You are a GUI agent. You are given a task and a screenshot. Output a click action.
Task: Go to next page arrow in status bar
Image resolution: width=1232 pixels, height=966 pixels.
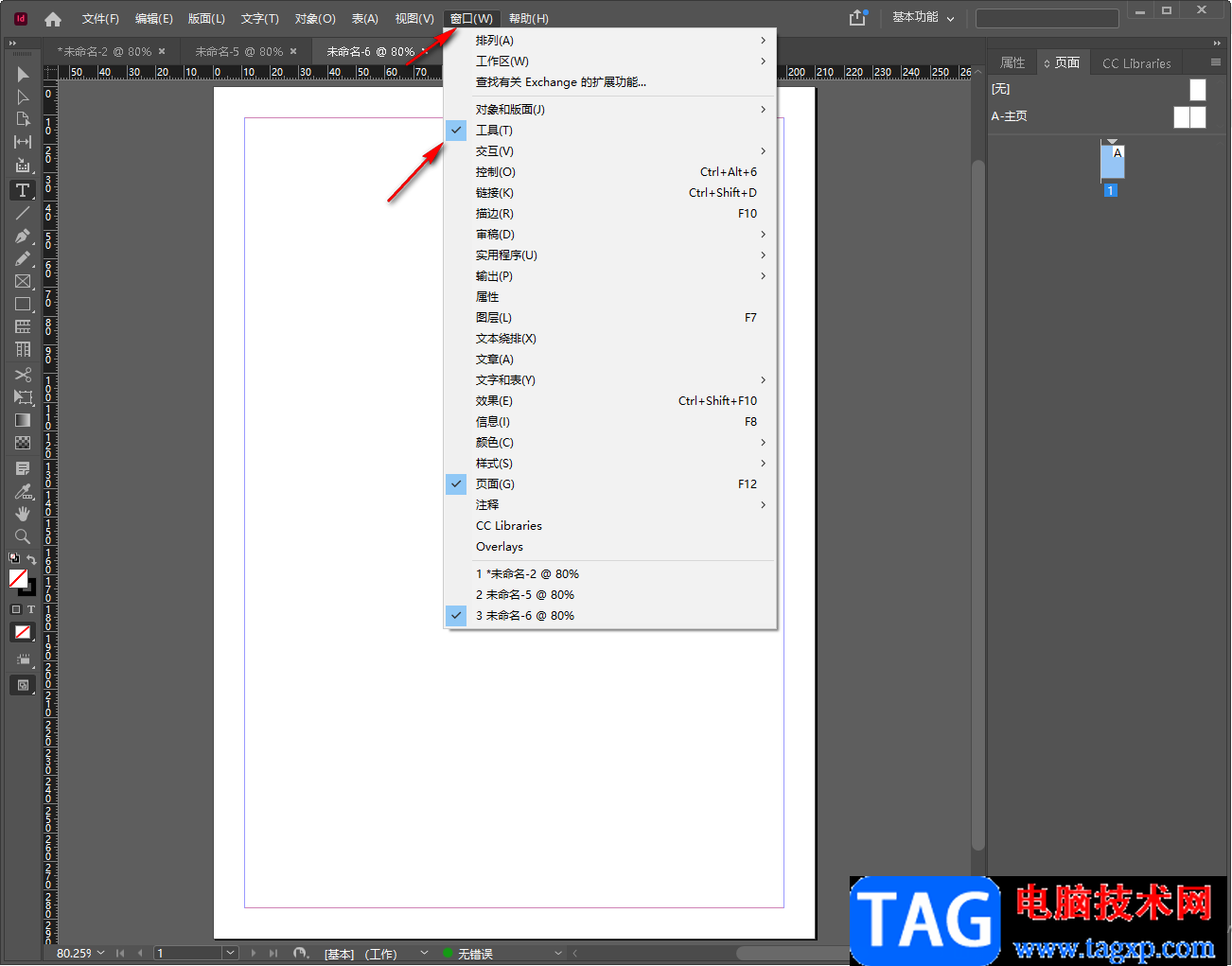[x=254, y=954]
